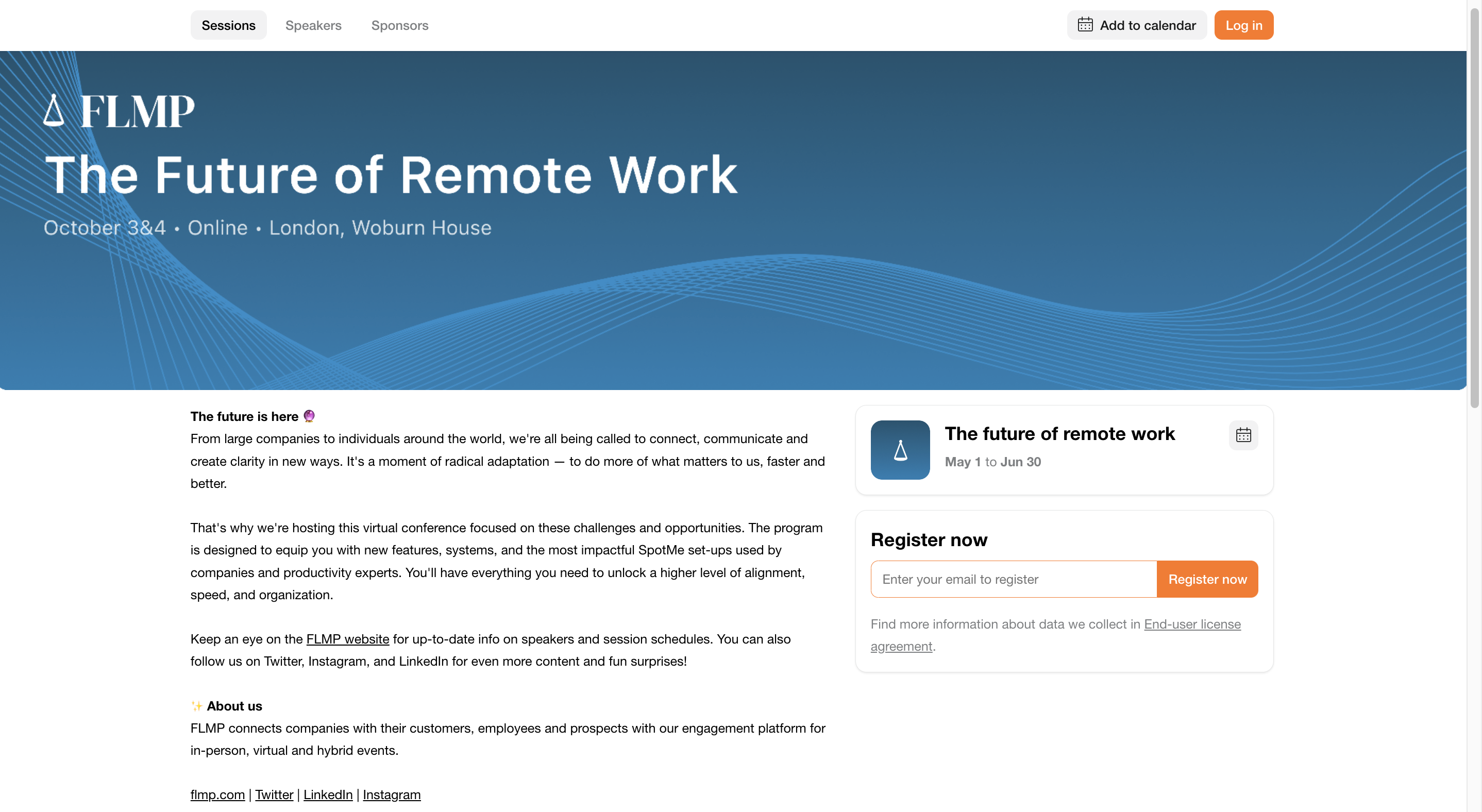The width and height of the screenshot is (1482, 812).
Task: Click "The future is here" heading
Action: pyautogui.click(x=244, y=416)
